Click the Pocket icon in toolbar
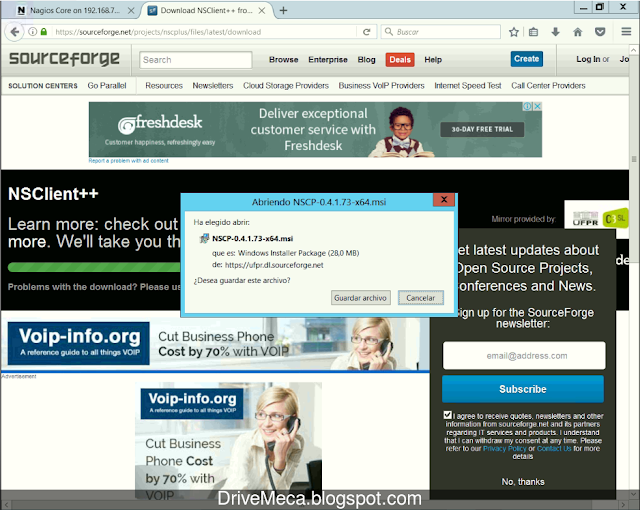Screen dimensions: 640x510 [x=600, y=32]
